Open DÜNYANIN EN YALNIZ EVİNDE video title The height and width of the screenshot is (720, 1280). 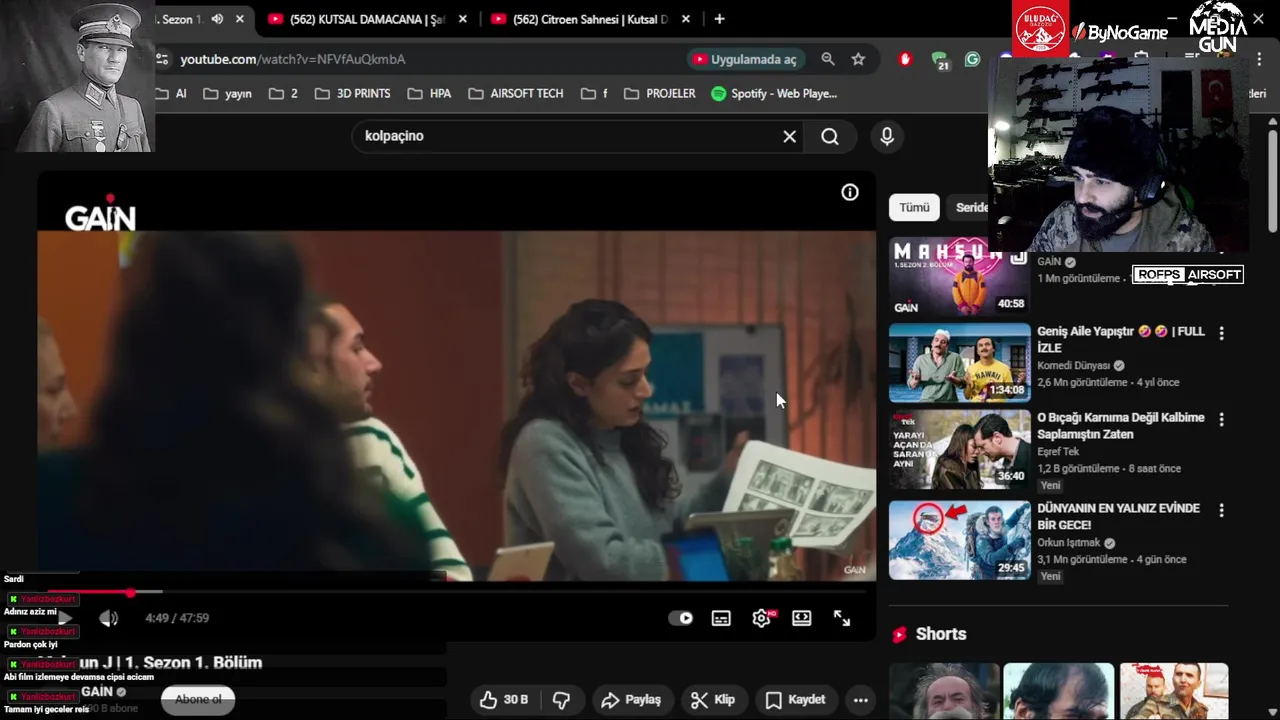[1118, 516]
